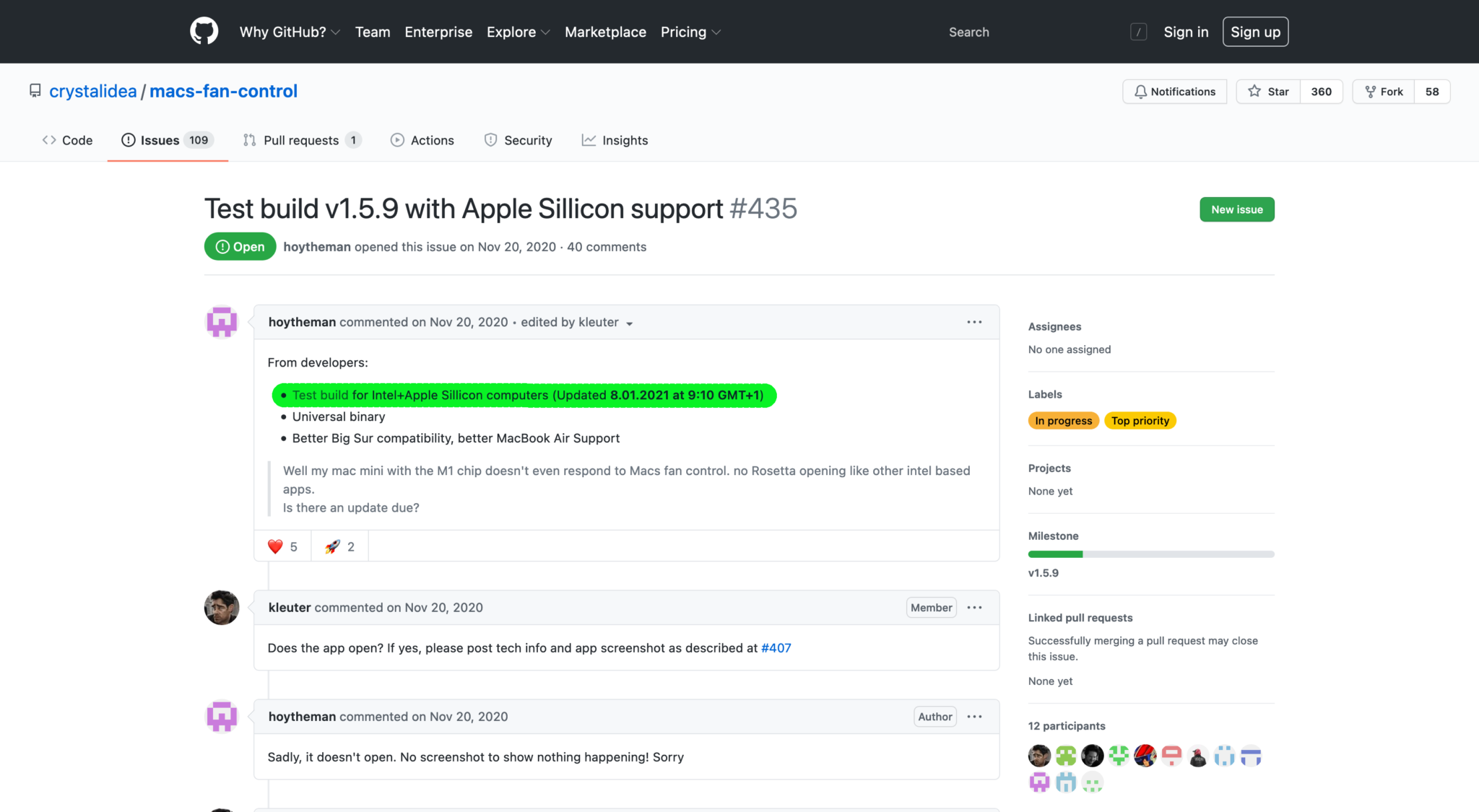The image size is (1479, 812).
Task: Select the Issues tab
Action: point(168,140)
